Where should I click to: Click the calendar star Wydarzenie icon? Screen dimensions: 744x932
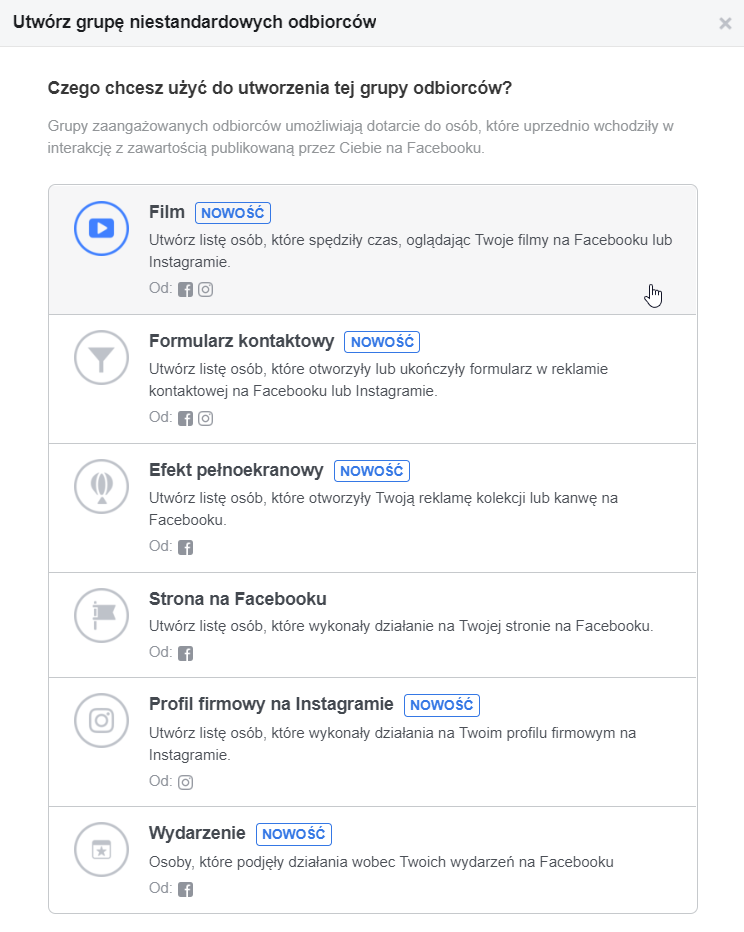click(102, 849)
